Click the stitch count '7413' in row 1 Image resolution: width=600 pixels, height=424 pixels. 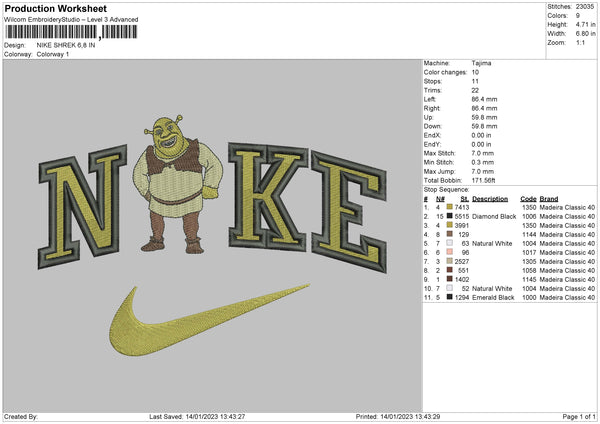pos(462,207)
